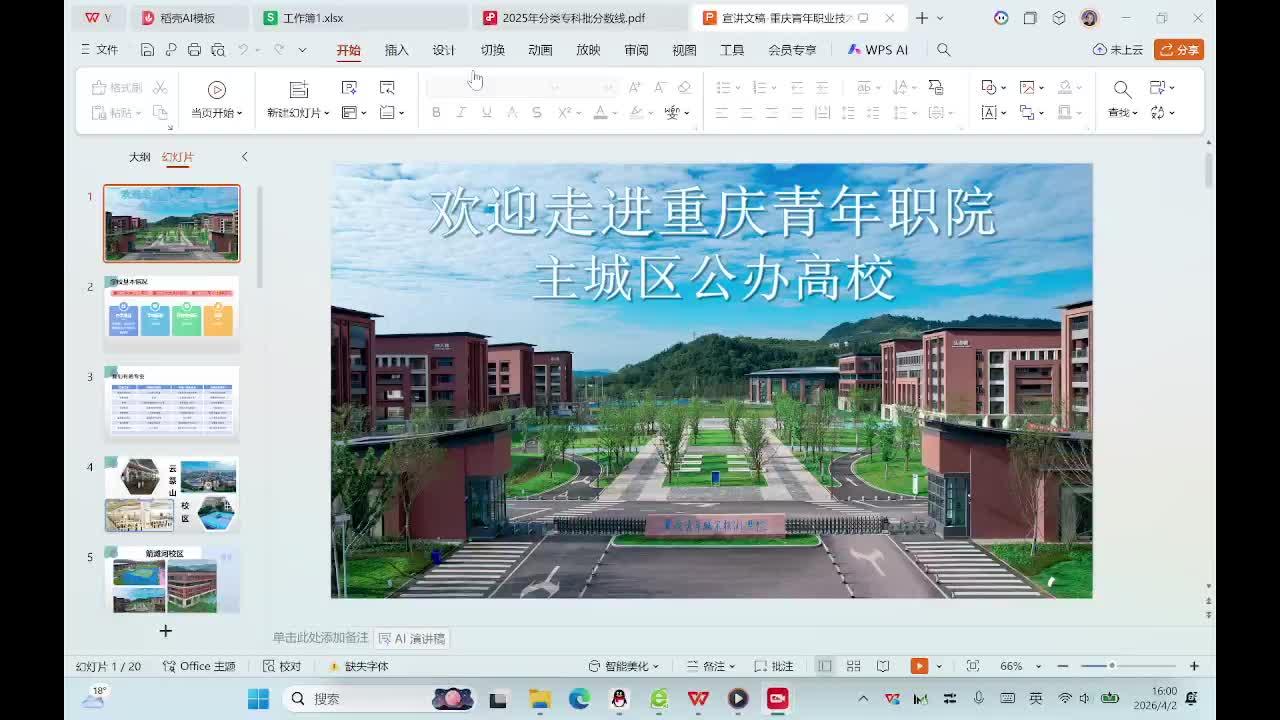
Task: Click the save icon in quick access toolbar
Action: (147, 50)
